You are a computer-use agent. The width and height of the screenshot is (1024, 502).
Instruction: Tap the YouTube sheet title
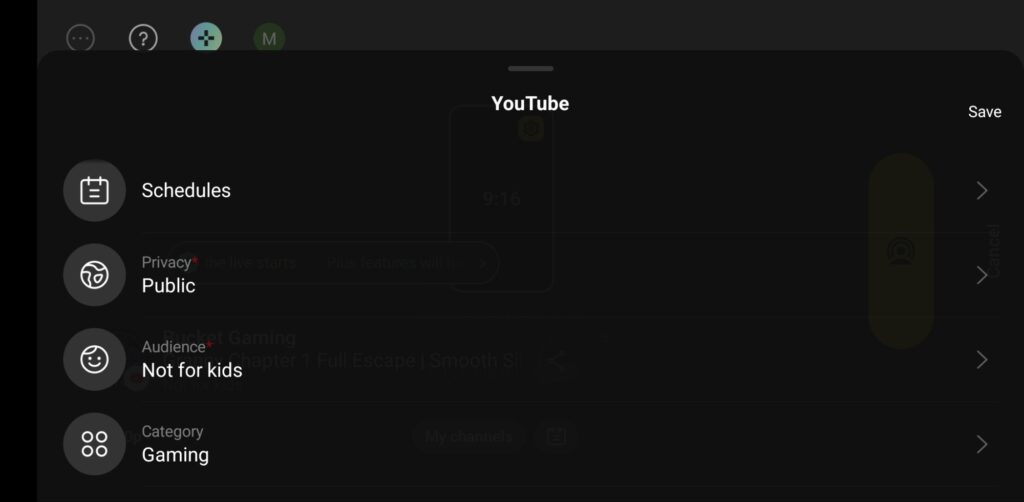(530, 104)
